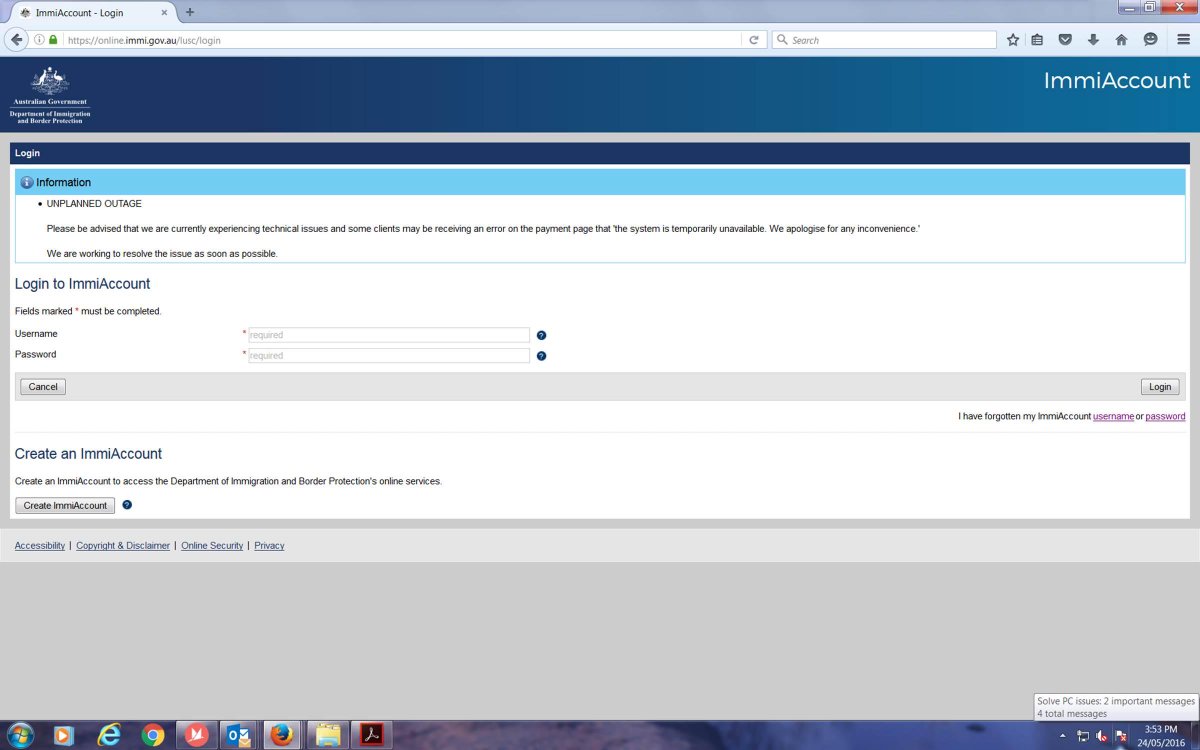Click Action Center flag in system tray
Viewport: 1200px width, 750px height.
(x=1121, y=736)
